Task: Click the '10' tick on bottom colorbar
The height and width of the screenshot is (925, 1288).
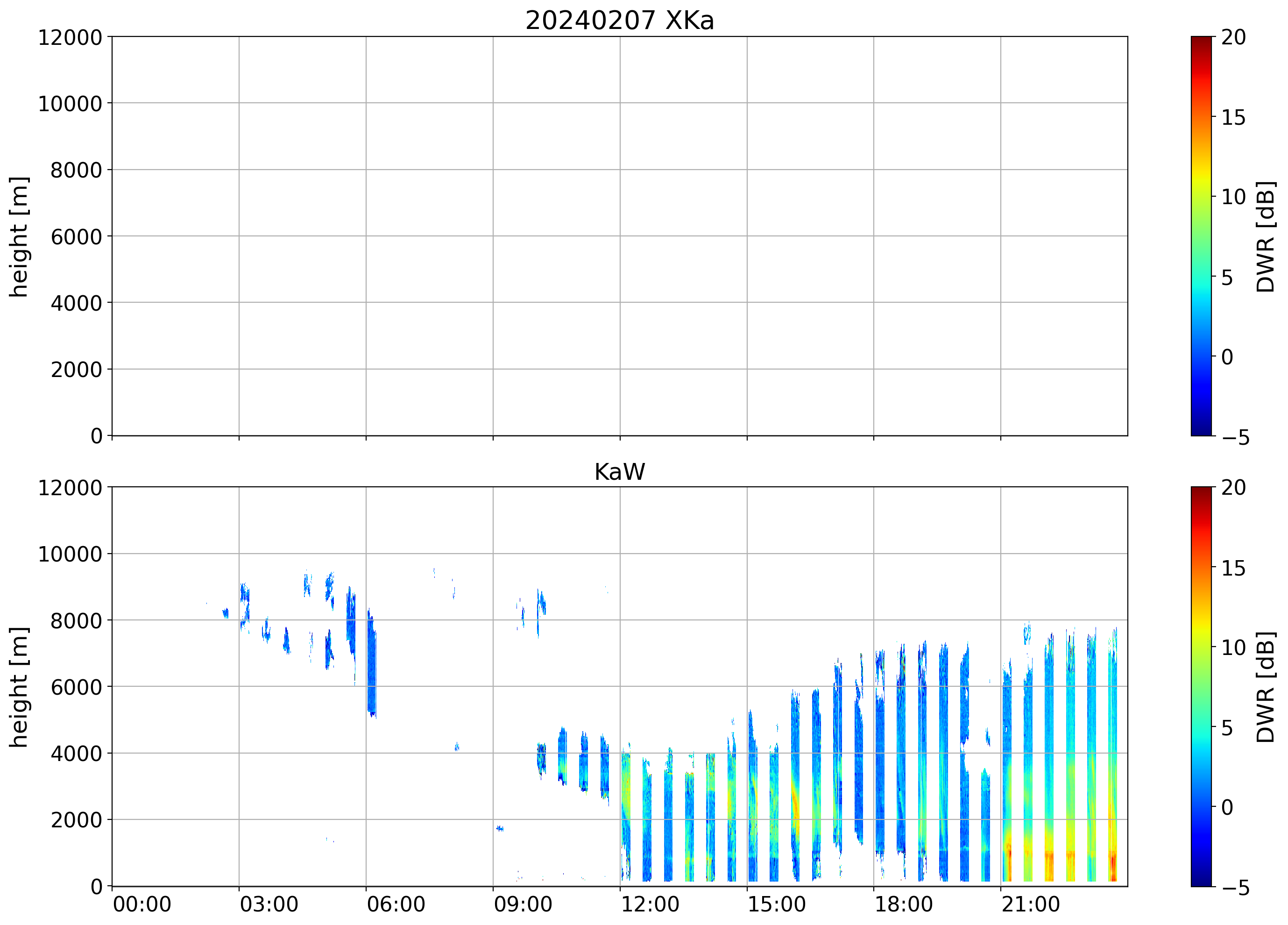Action: pyautogui.click(x=1233, y=647)
